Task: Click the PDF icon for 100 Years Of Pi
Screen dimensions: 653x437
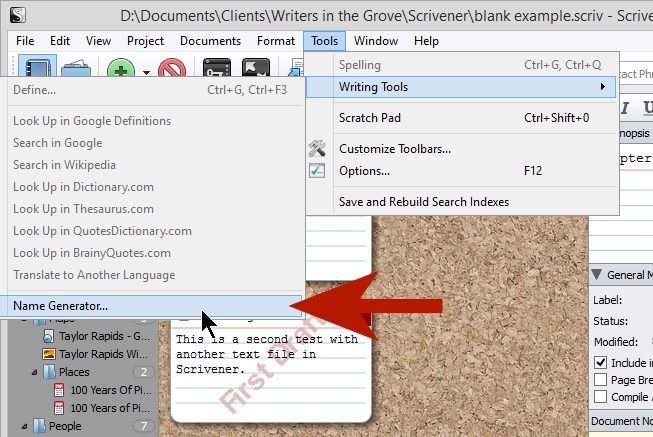Action: [x=59, y=389]
